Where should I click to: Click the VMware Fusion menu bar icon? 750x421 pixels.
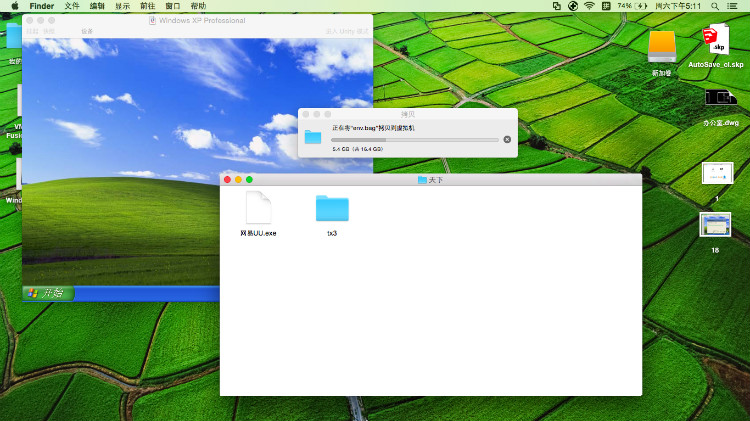click(556, 6)
